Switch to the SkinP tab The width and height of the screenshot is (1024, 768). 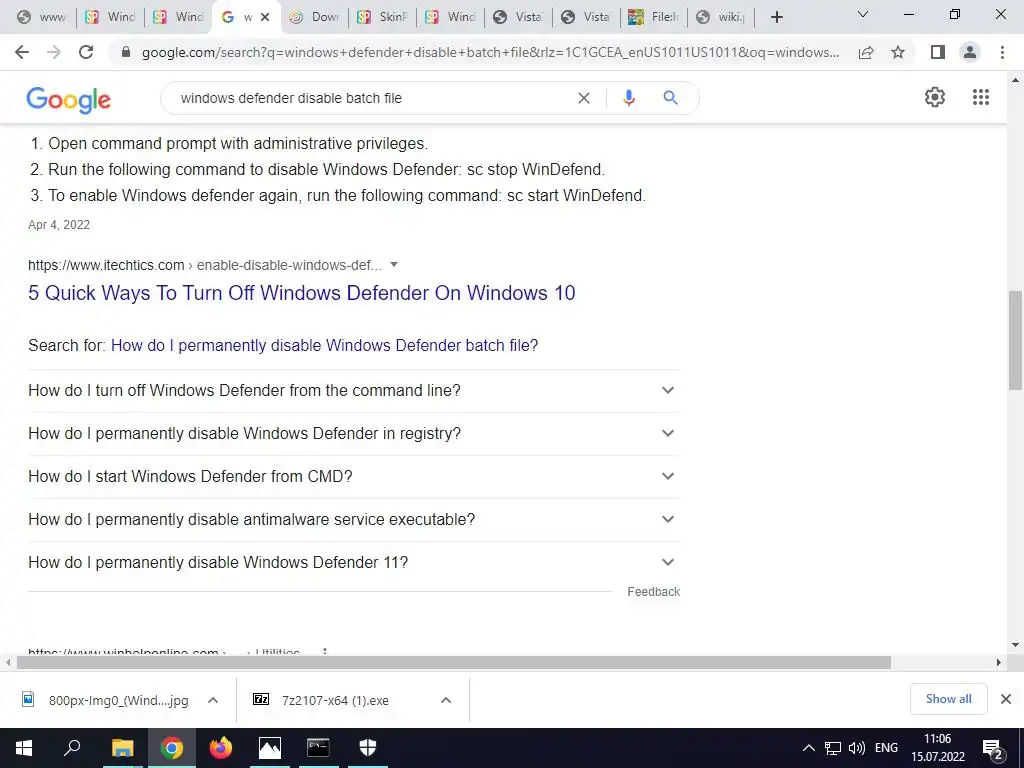pos(383,17)
